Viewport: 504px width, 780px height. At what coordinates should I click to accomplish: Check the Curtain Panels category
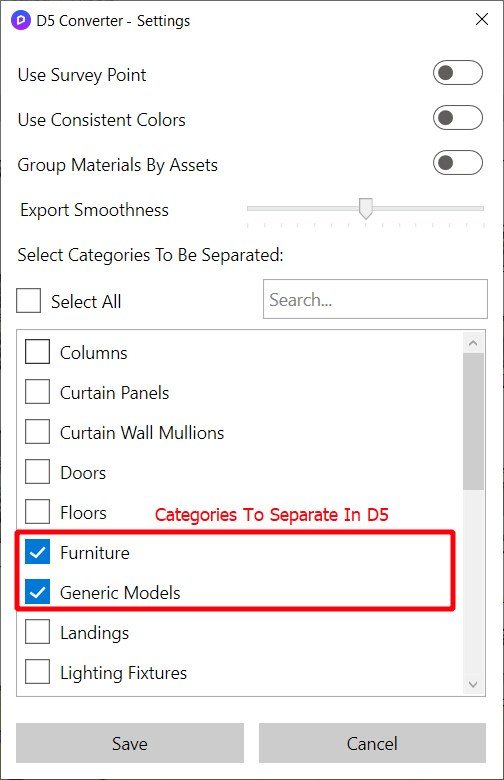[x=37, y=391]
